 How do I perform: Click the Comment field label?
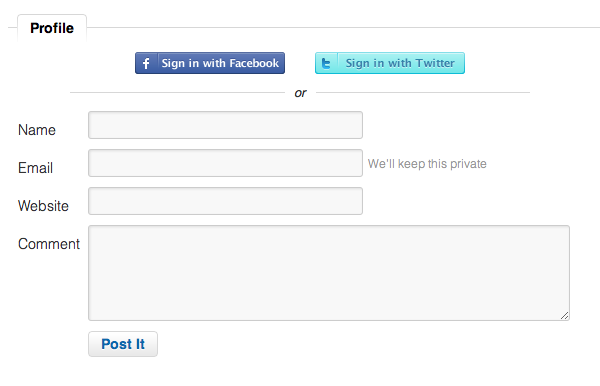pyautogui.click(x=49, y=244)
